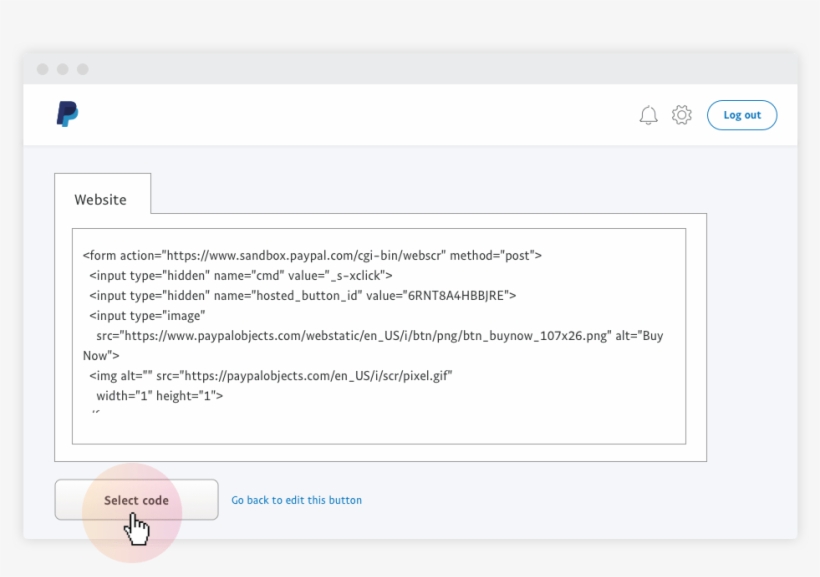The width and height of the screenshot is (820, 577).
Task: Click the line with name="cmd"
Action: 240,275
